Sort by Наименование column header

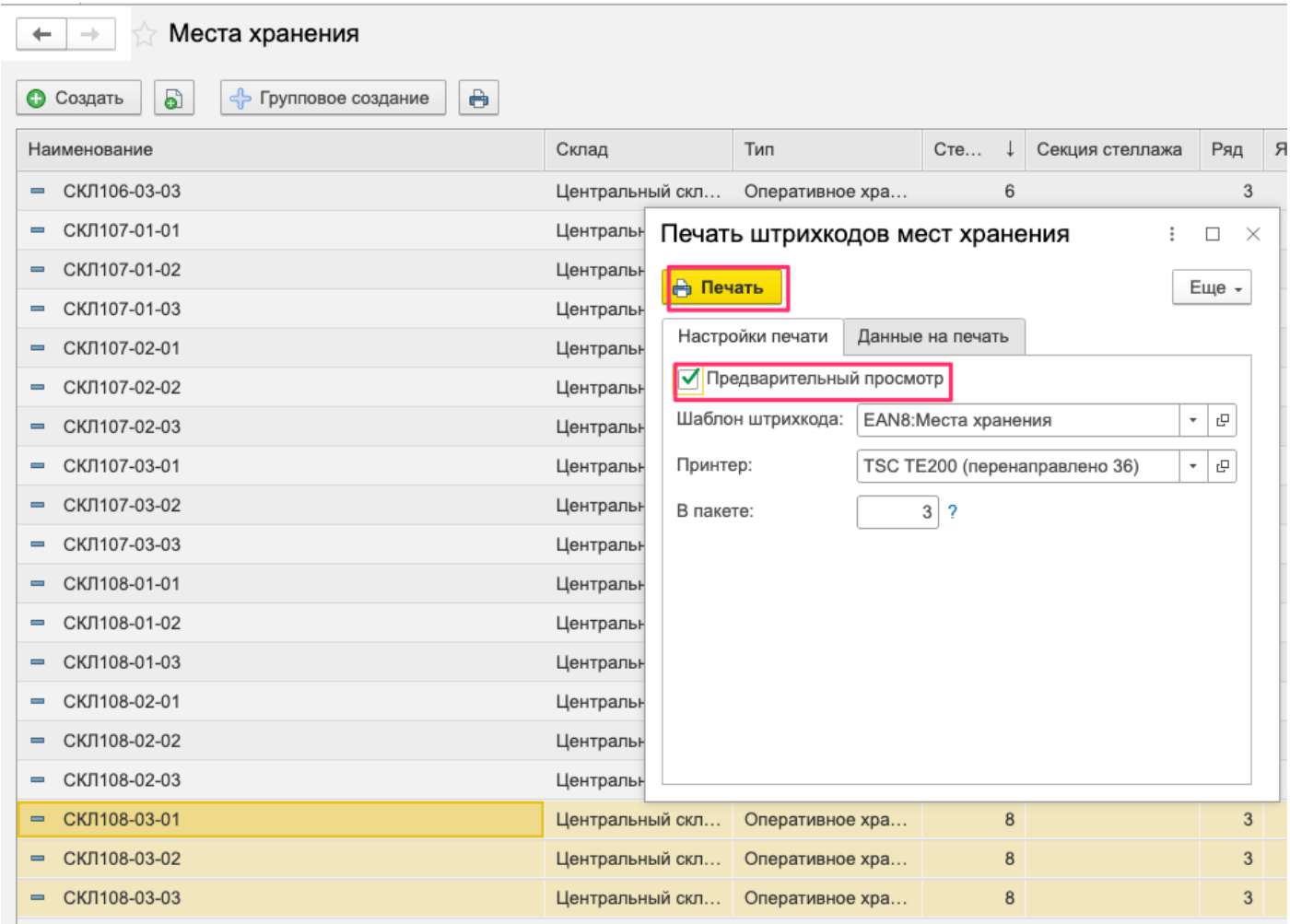tap(280, 149)
